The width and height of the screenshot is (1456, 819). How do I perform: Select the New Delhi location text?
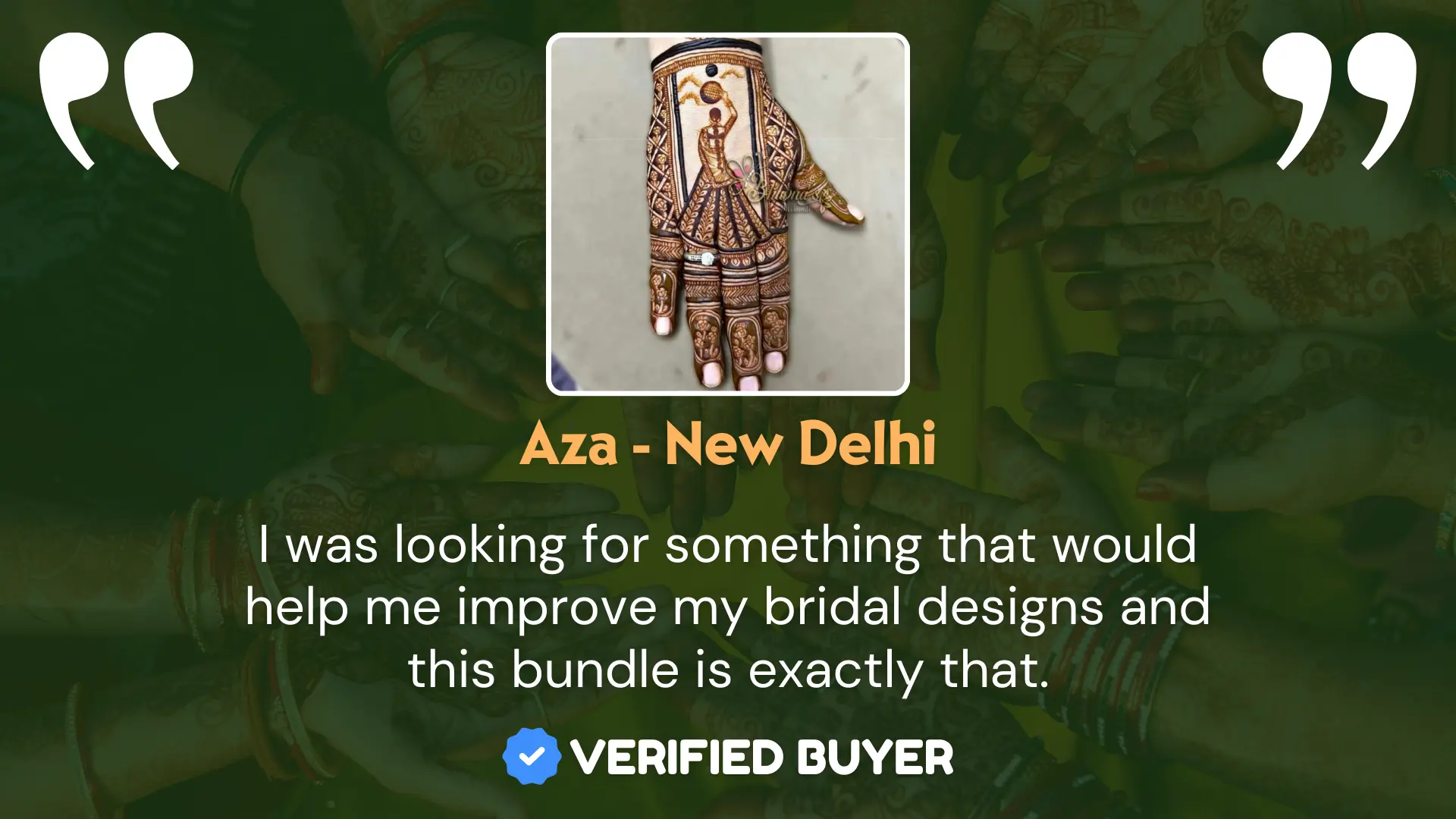(801, 443)
